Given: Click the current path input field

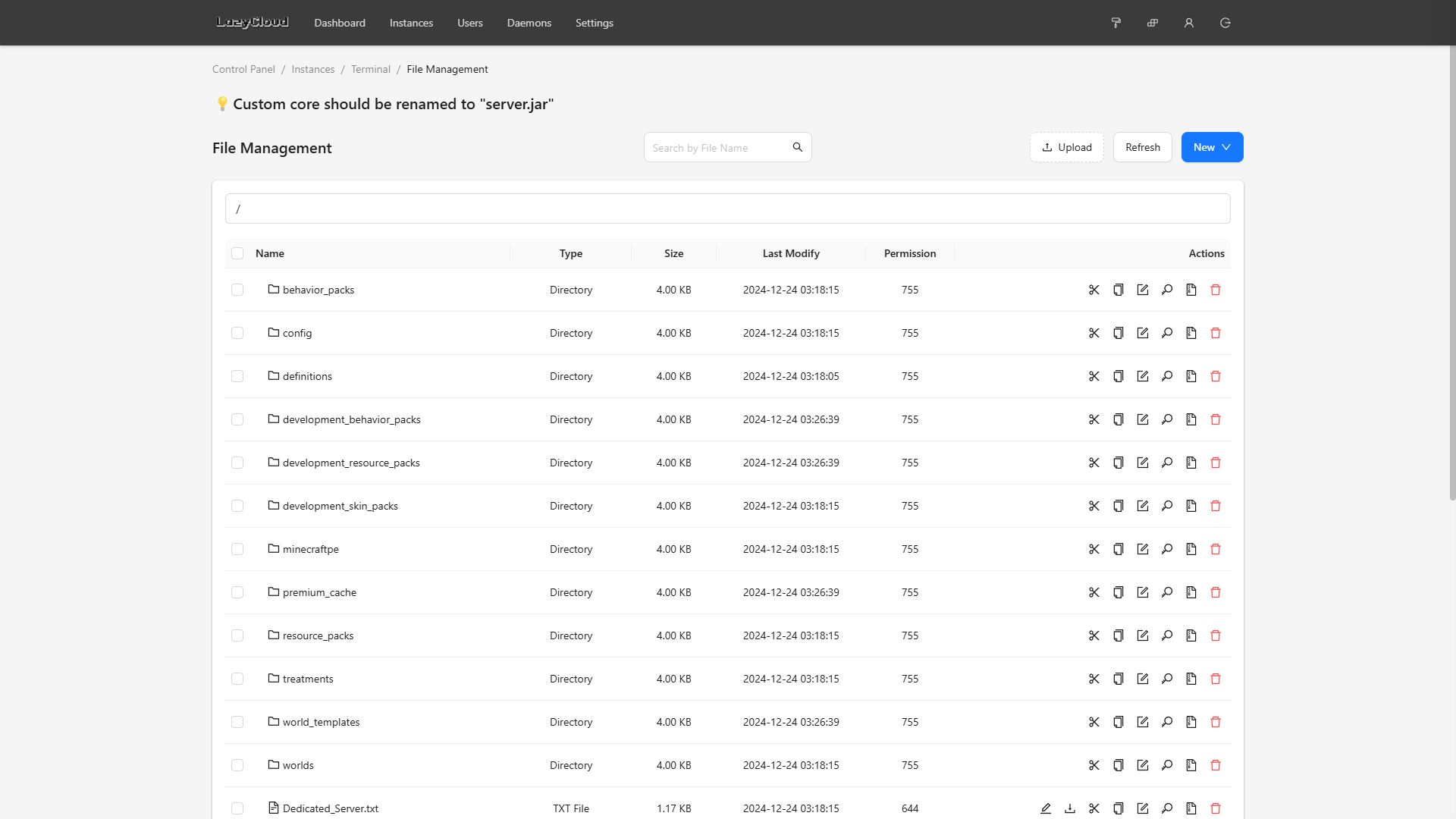Looking at the screenshot, I should point(728,209).
